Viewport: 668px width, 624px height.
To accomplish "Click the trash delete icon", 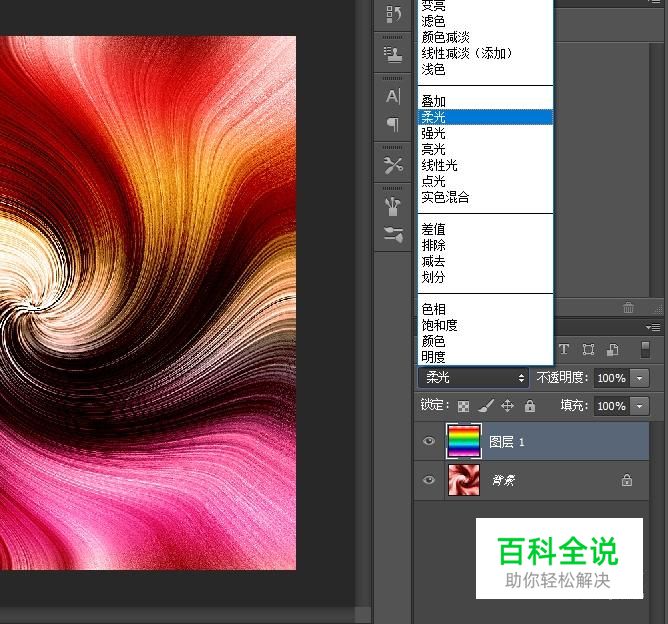I will pyautogui.click(x=628, y=307).
